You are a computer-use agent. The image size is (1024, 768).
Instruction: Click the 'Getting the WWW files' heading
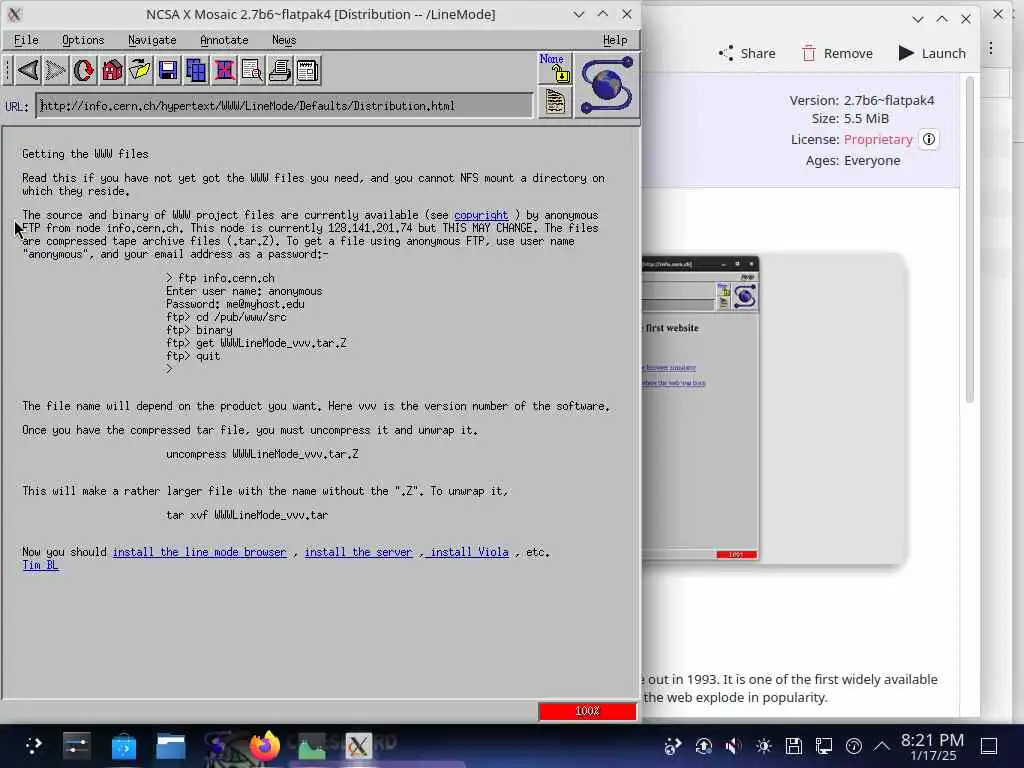86,154
